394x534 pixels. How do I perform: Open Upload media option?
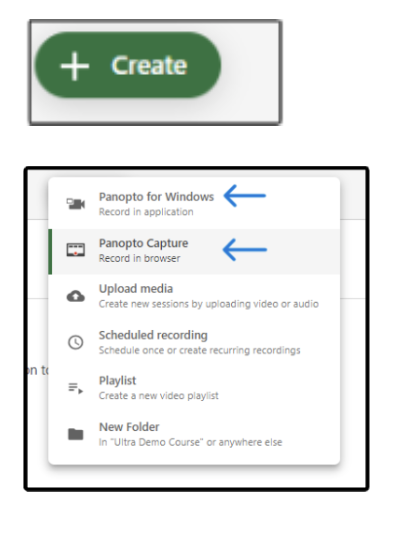(194, 296)
